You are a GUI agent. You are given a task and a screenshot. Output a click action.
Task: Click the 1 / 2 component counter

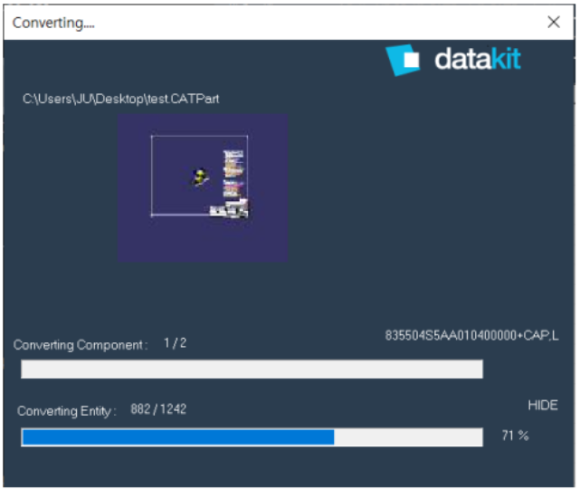pyautogui.click(x=175, y=343)
